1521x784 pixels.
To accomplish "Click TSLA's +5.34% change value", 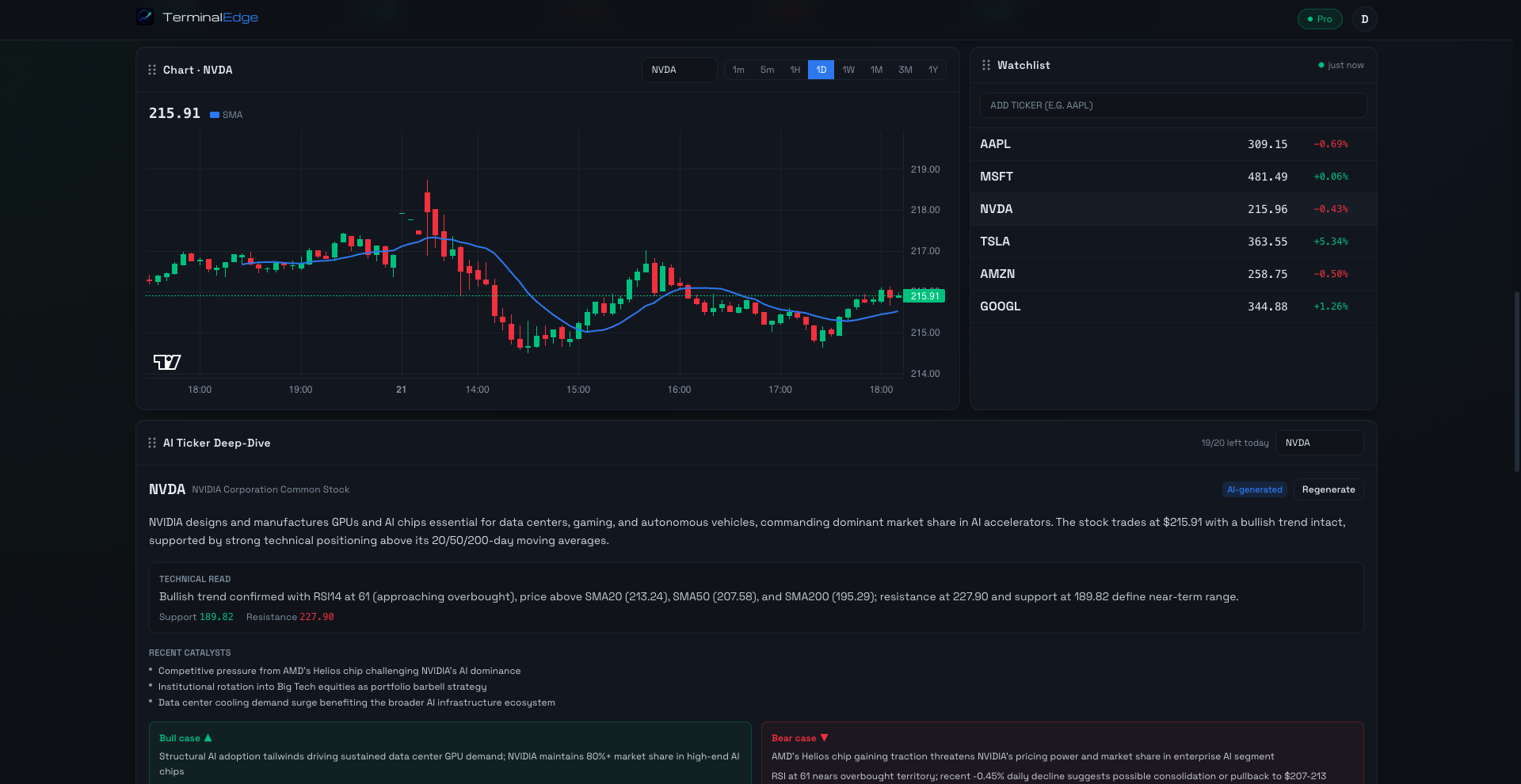I will click(1331, 242).
